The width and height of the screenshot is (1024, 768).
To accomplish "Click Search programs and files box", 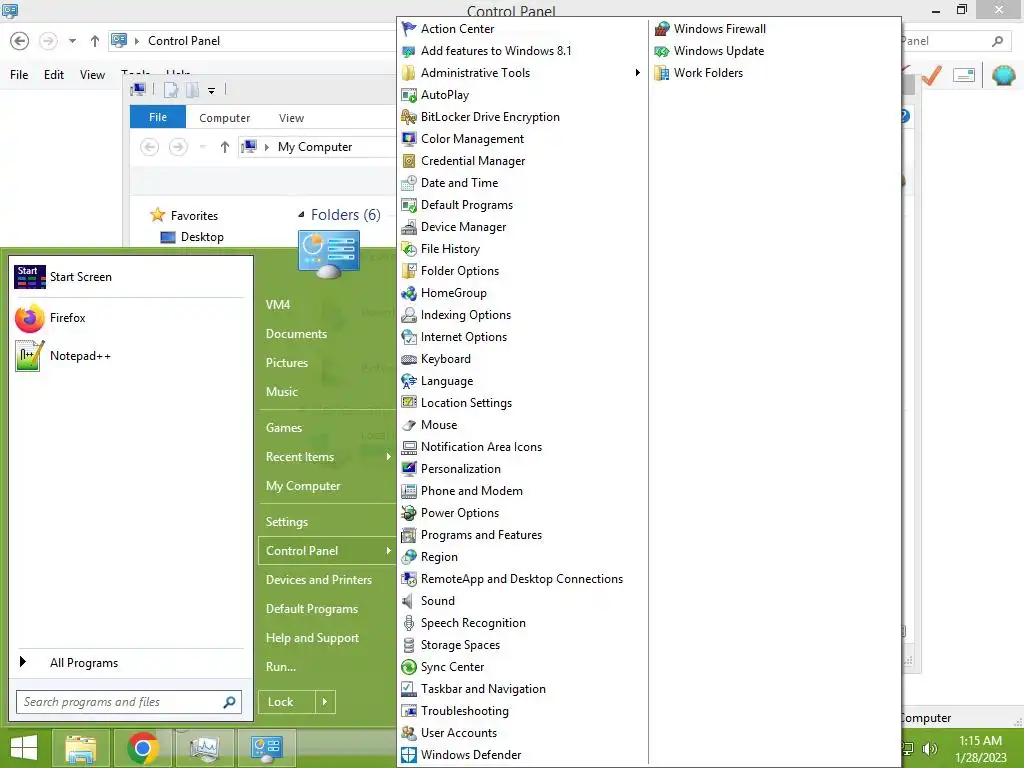I will tap(129, 702).
